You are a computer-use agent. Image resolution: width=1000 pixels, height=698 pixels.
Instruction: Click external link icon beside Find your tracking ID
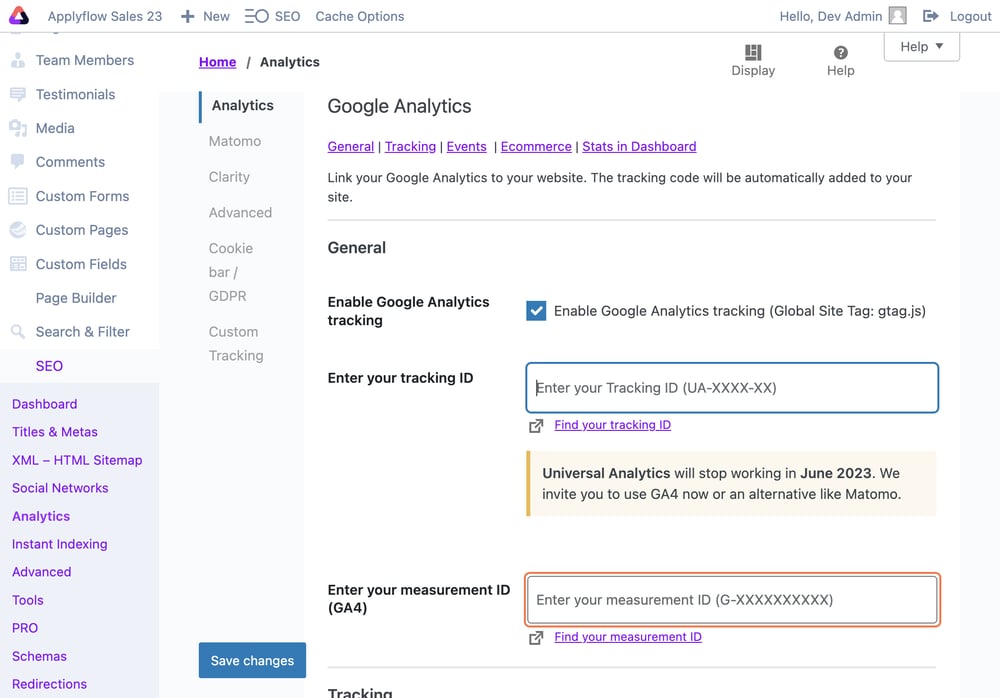point(536,426)
